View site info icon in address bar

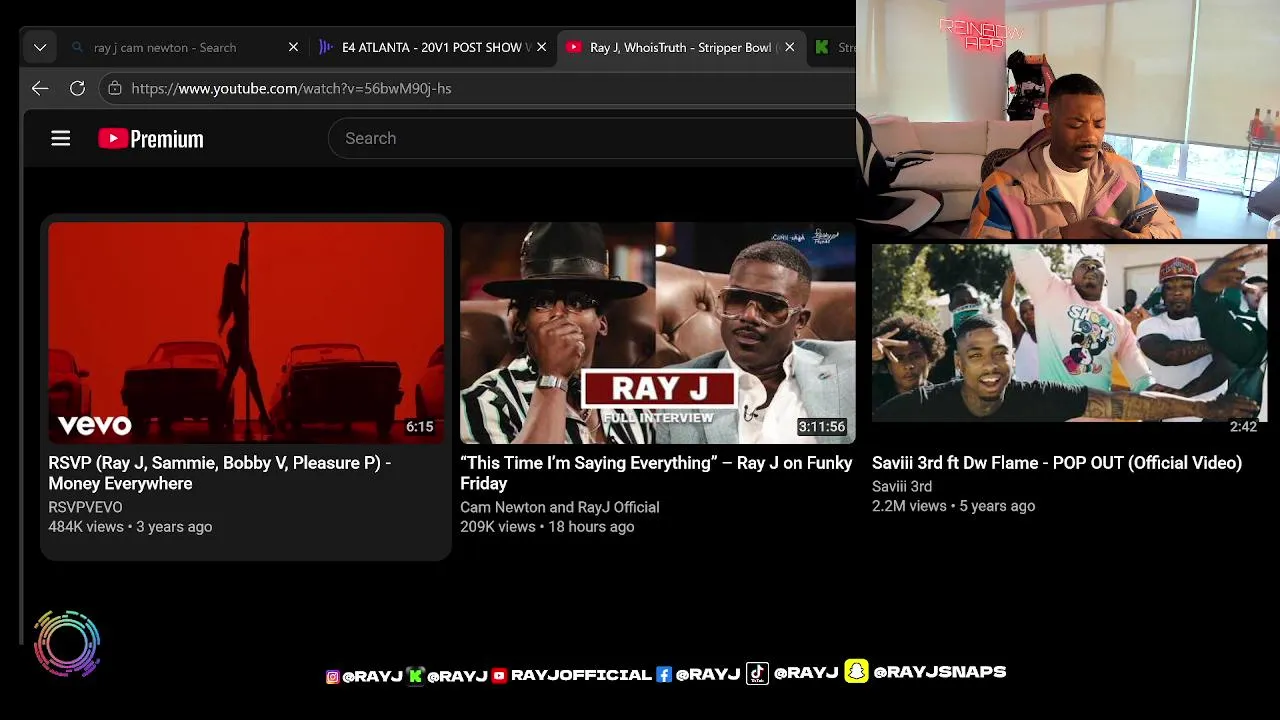coord(115,88)
